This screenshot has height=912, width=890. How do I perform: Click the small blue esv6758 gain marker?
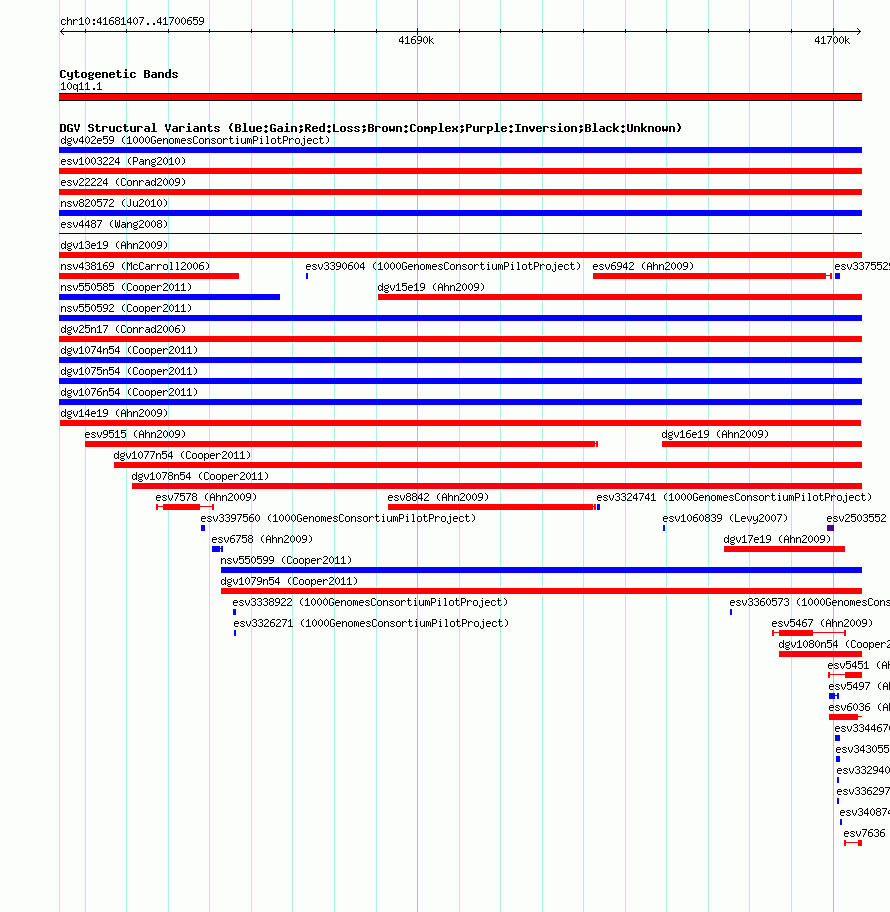coord(218,549)
